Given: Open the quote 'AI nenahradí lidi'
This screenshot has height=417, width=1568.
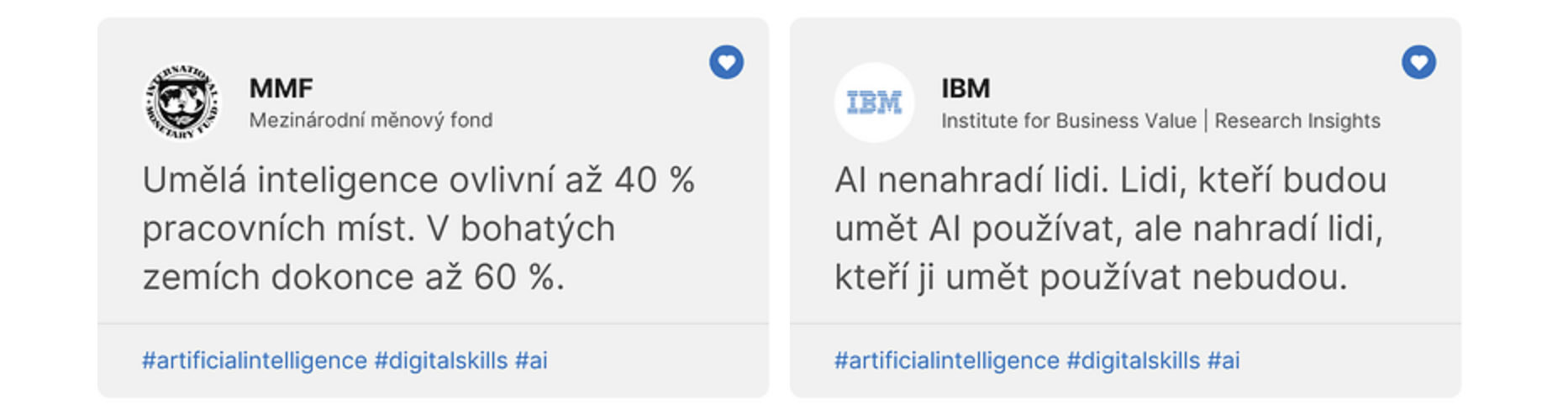Looking at the screenshot, I should point(1110,229).
